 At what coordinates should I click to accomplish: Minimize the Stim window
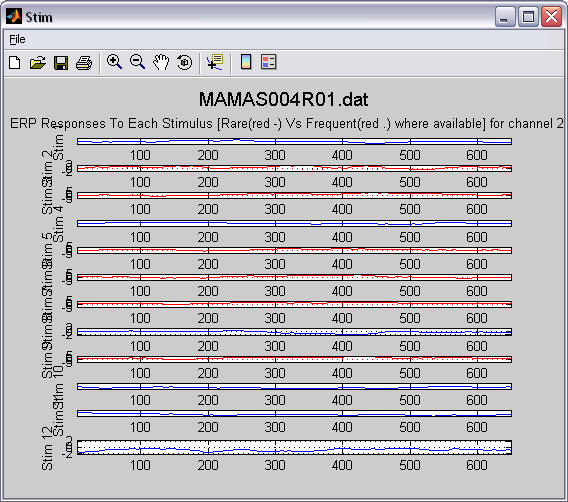[x=505, y=17]
